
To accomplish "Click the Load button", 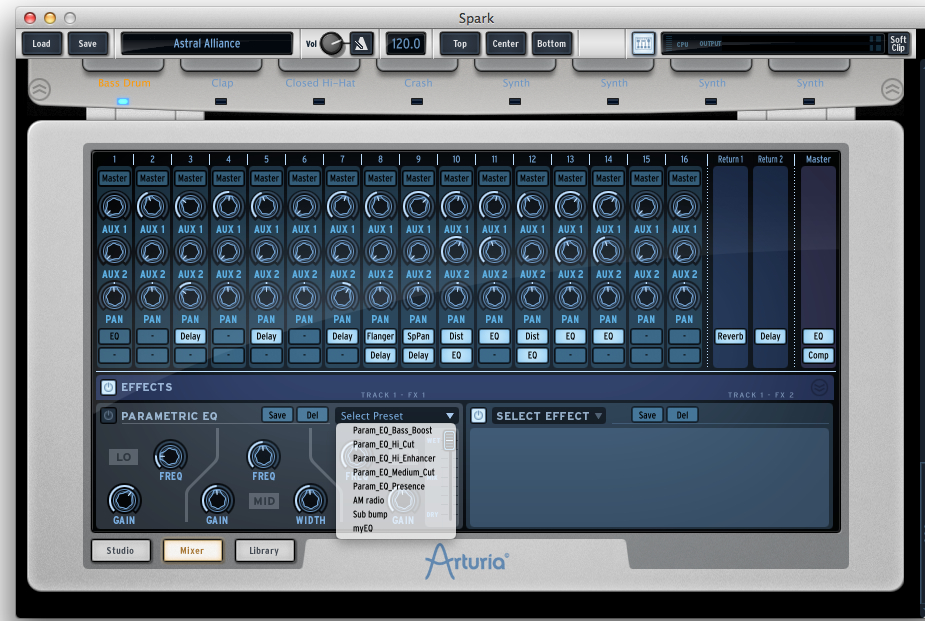I will [41, 44].
